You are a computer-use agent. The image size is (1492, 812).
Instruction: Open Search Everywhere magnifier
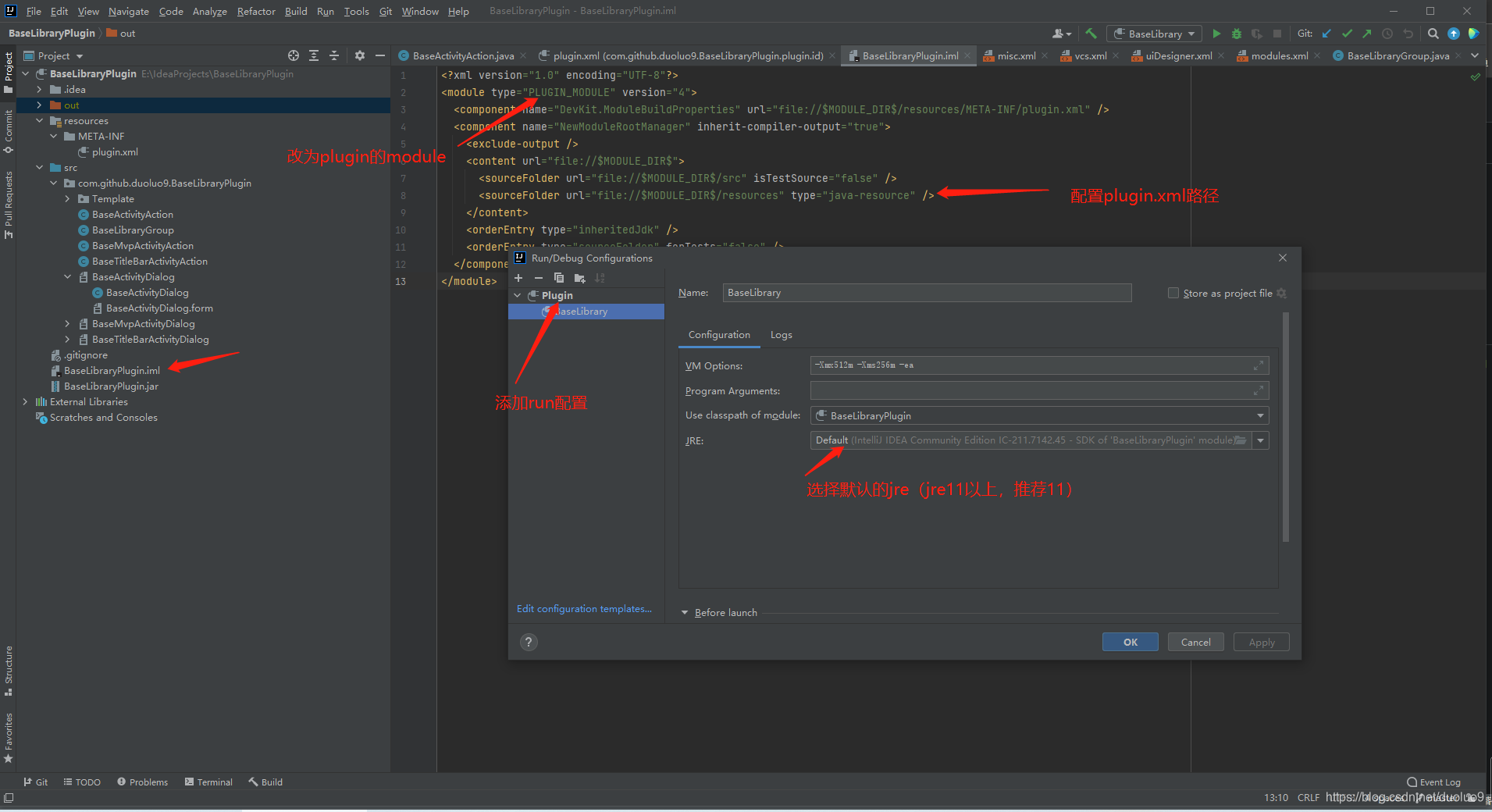coord(1433,34)
